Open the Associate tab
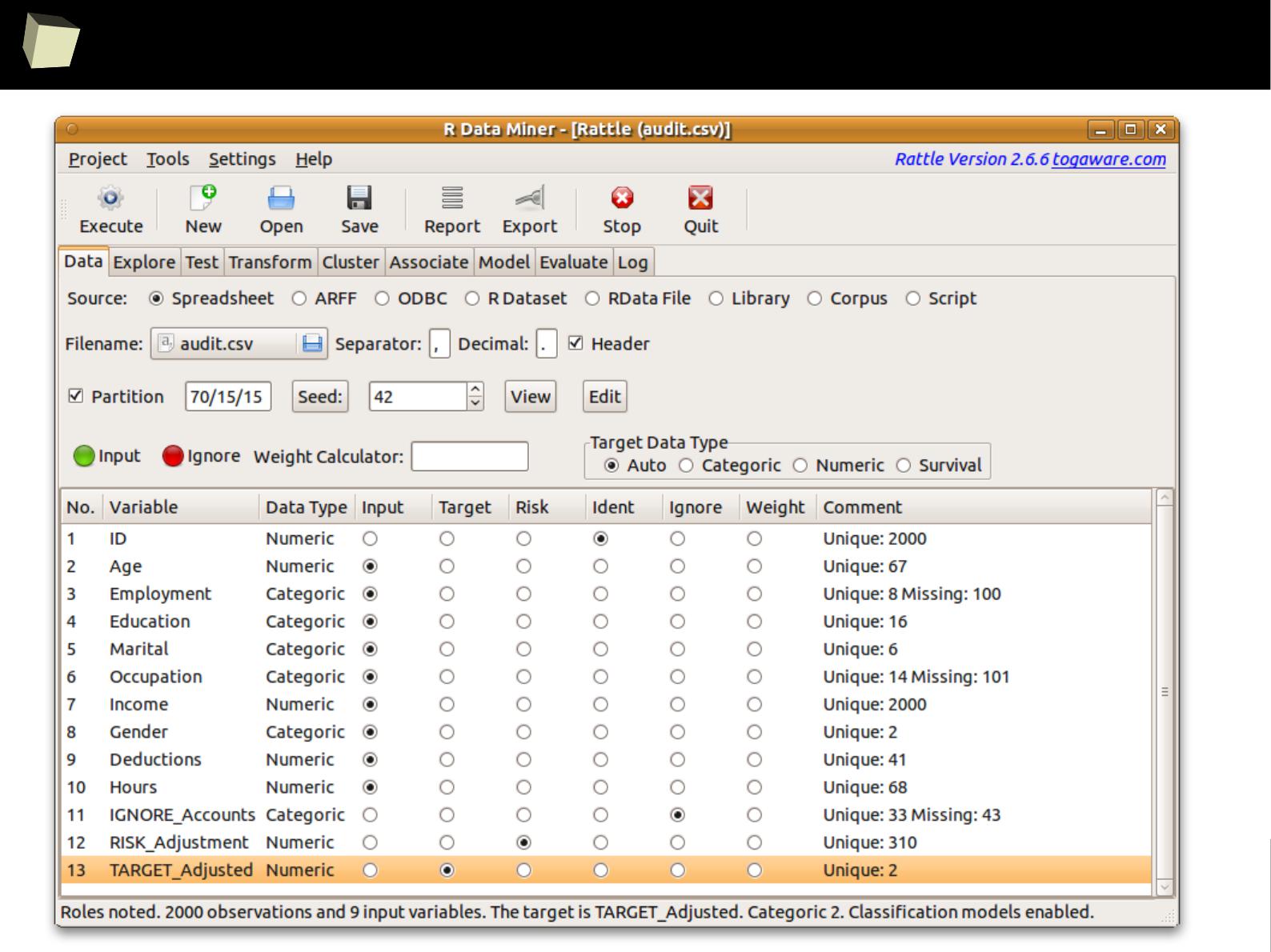Image resolution: width=1271 pixels, height=952 pixels. [429, 262]
